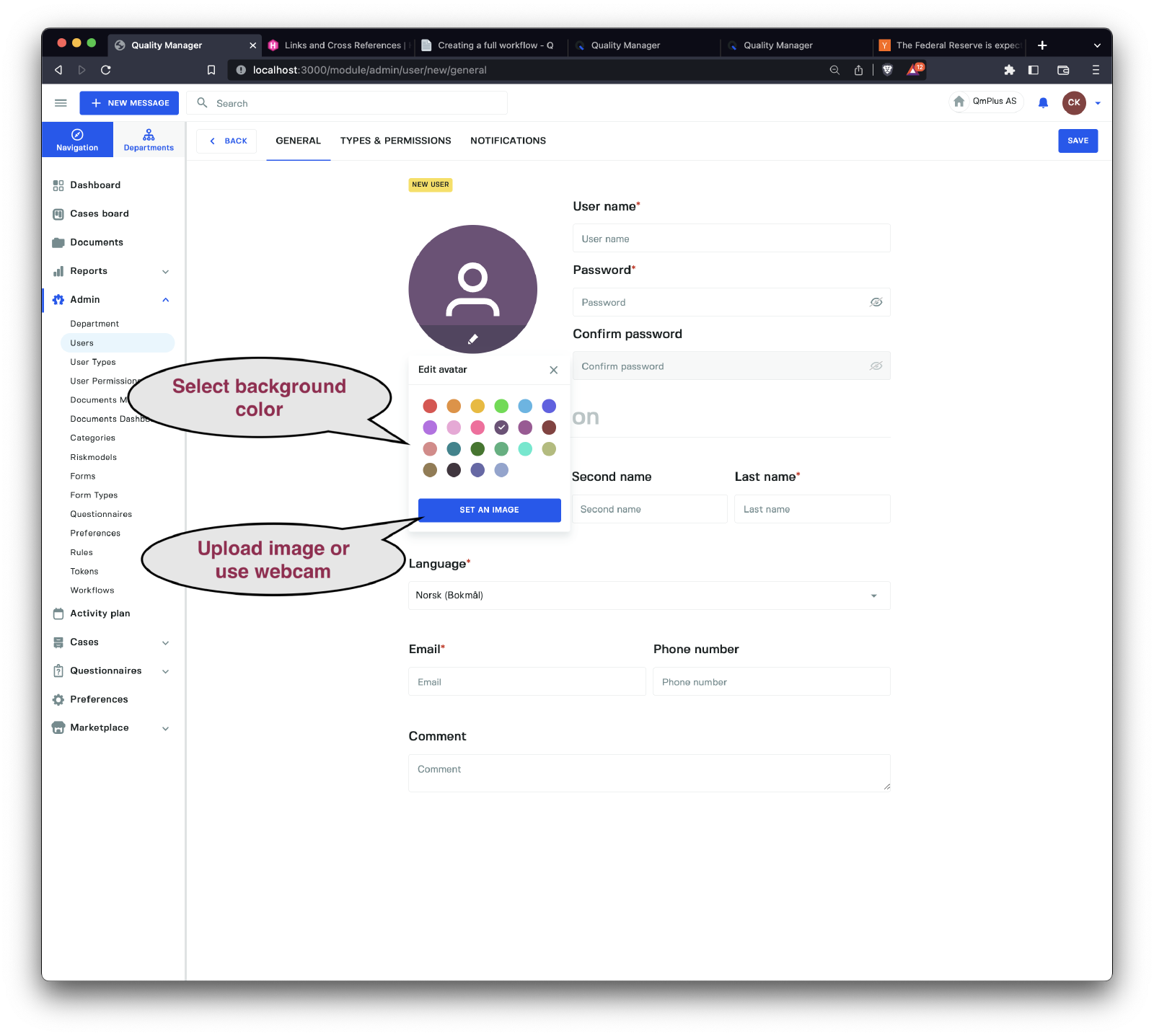Open the notifications bell

1043,103
